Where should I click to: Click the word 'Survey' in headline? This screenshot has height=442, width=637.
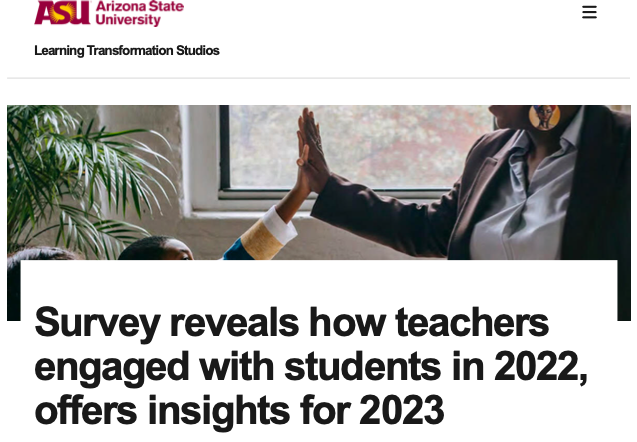click(x=98, y=323)
